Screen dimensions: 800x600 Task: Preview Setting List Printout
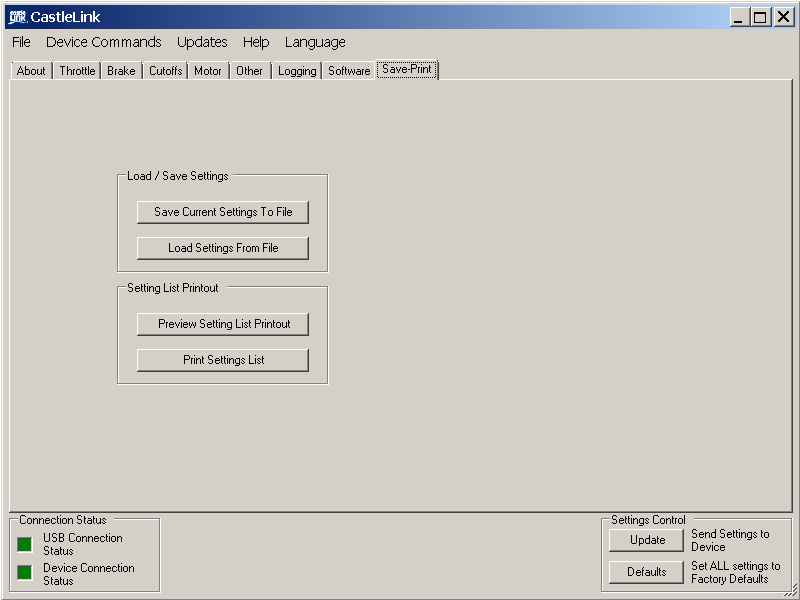[223, 324]
